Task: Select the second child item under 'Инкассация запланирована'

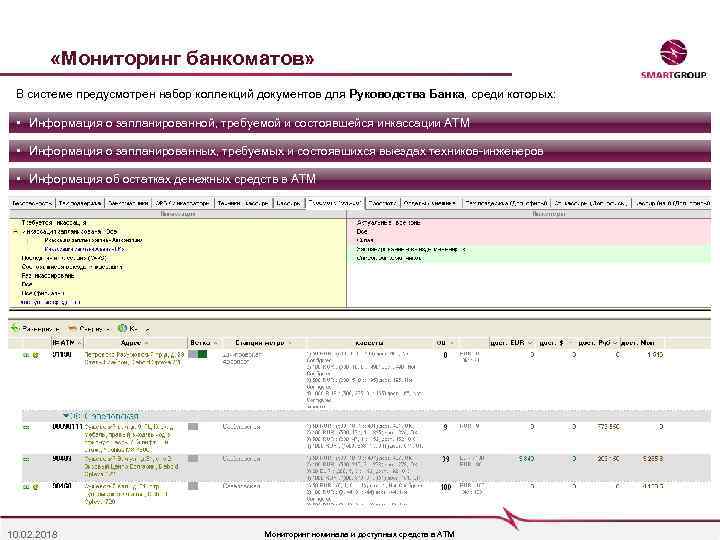Action: click(84, 249)
